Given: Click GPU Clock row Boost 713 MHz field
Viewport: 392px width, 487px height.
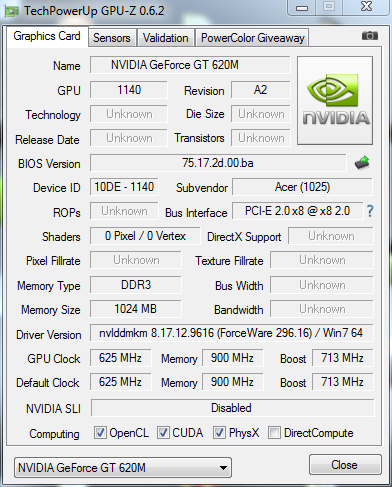Looking at the screenshot, I should 343,358.
